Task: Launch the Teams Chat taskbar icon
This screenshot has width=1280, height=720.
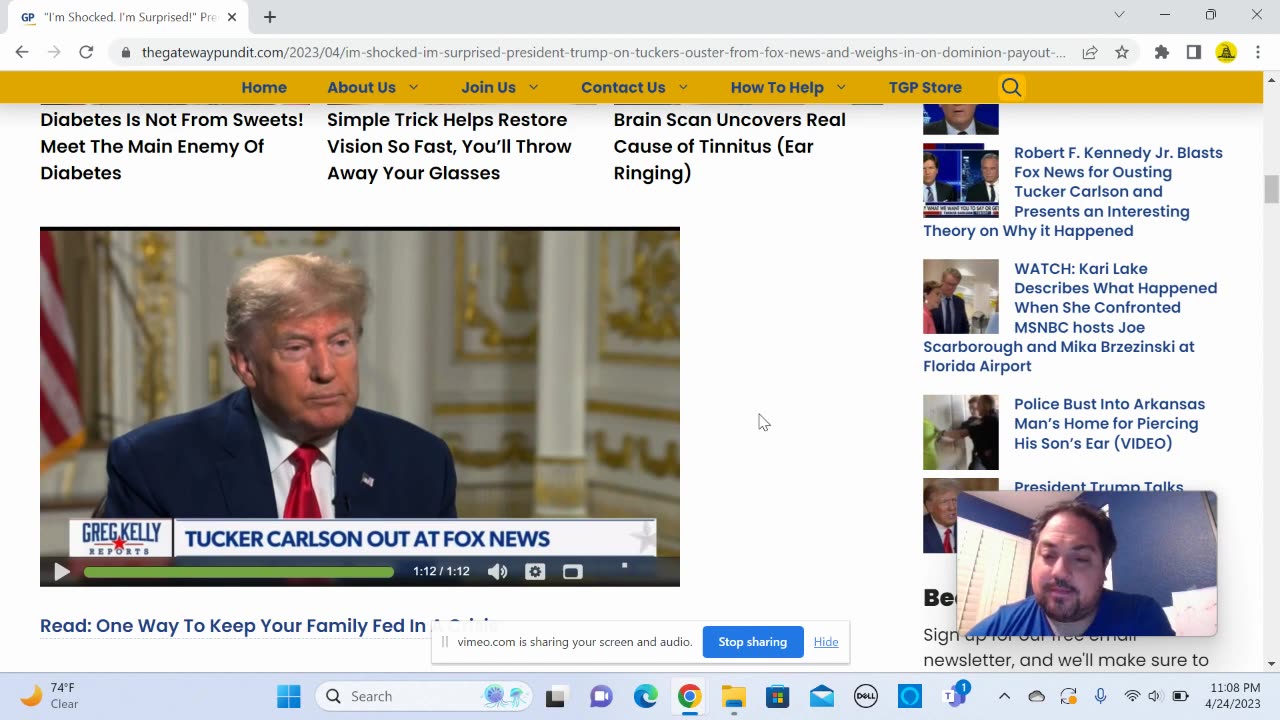Action: [x=601, y=697]
